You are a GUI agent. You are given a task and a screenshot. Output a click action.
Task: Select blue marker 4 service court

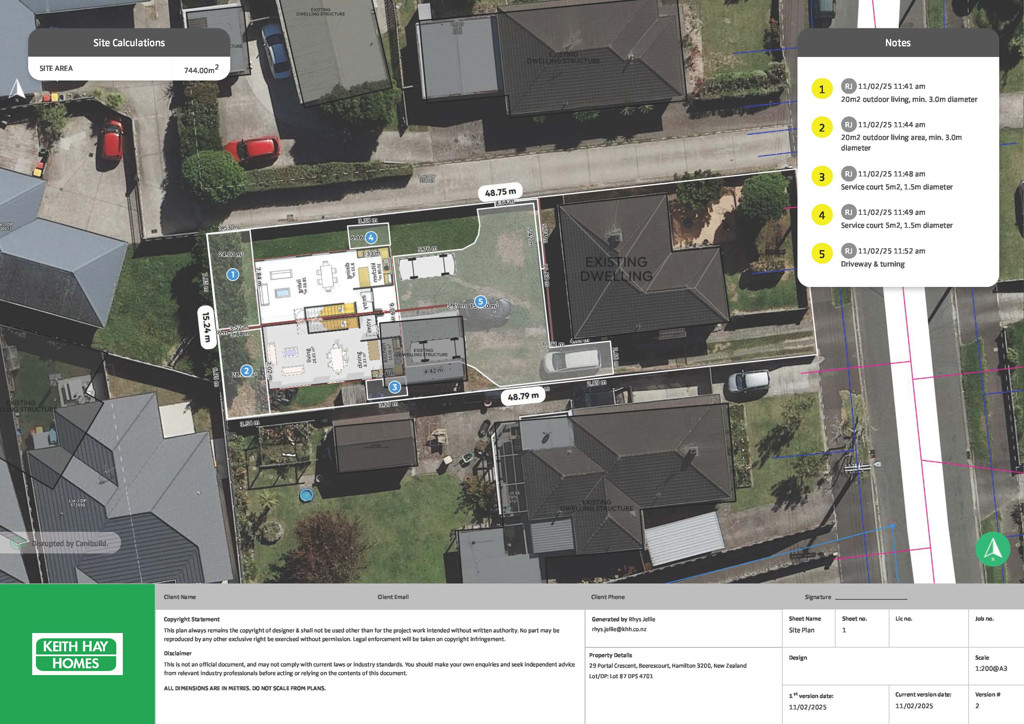[371, 238]
